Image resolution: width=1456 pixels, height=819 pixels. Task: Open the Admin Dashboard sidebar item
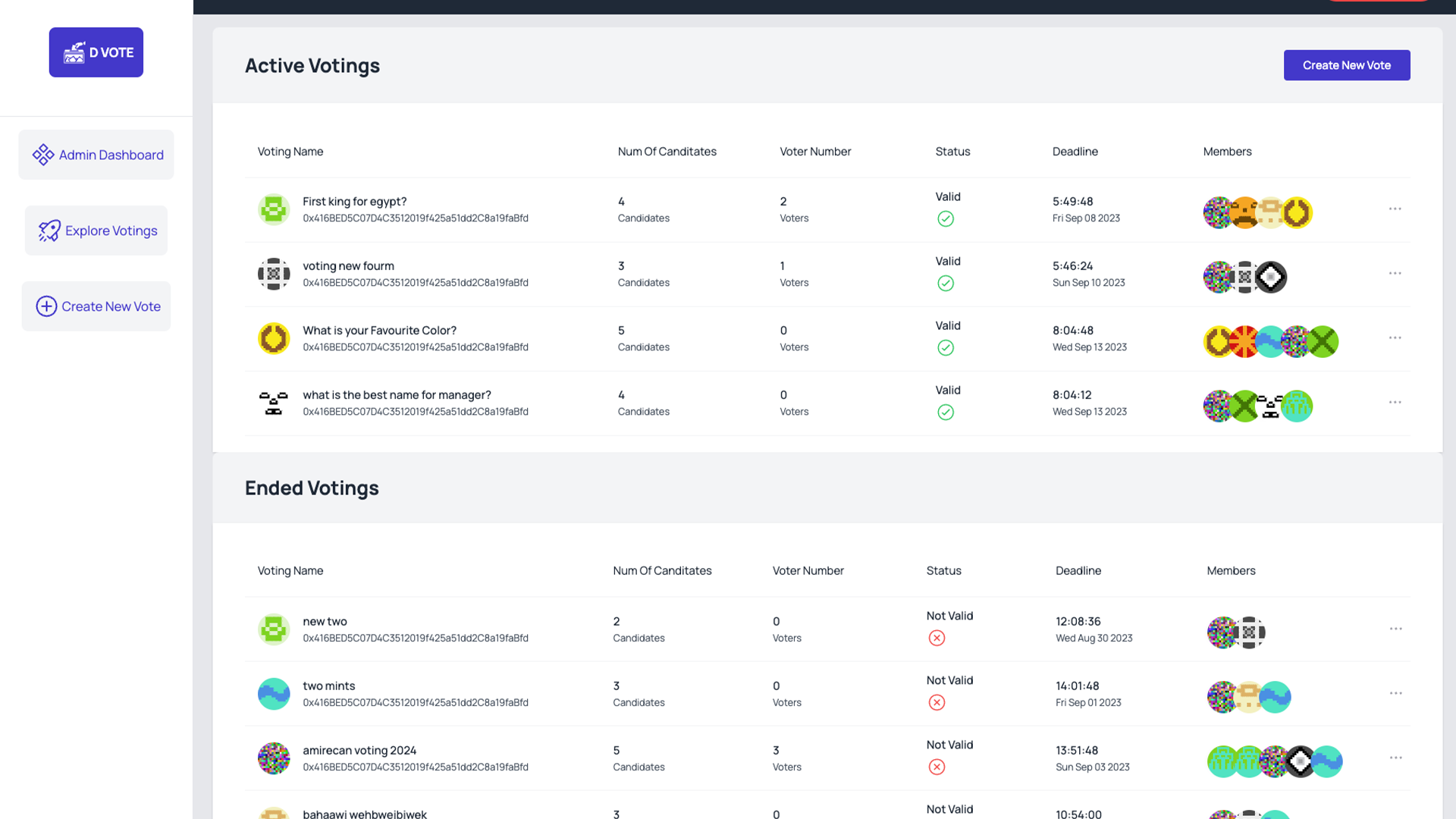(x=96, y=155)
